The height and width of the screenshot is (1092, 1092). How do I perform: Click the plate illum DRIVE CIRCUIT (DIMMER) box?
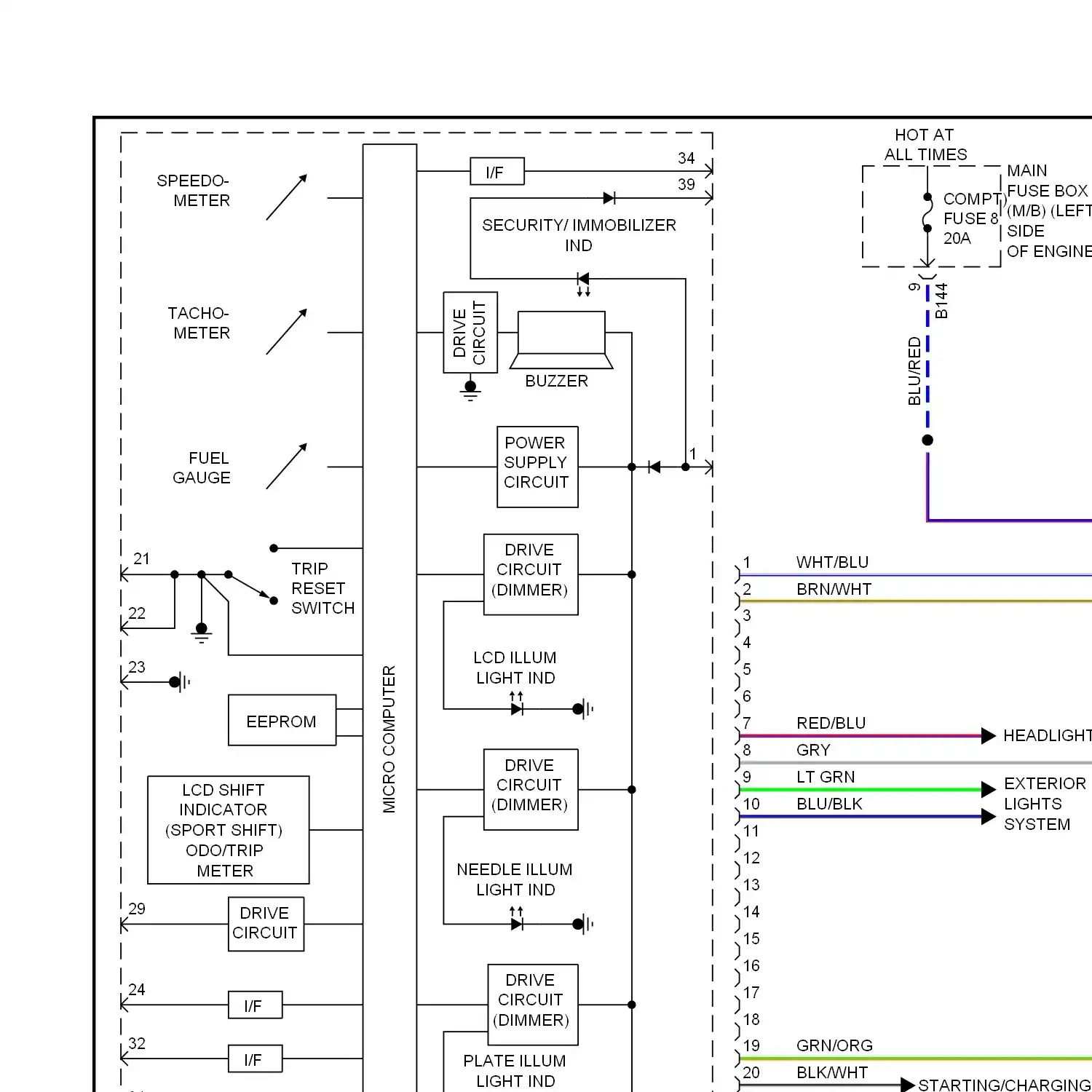[x=533, y=1005]
